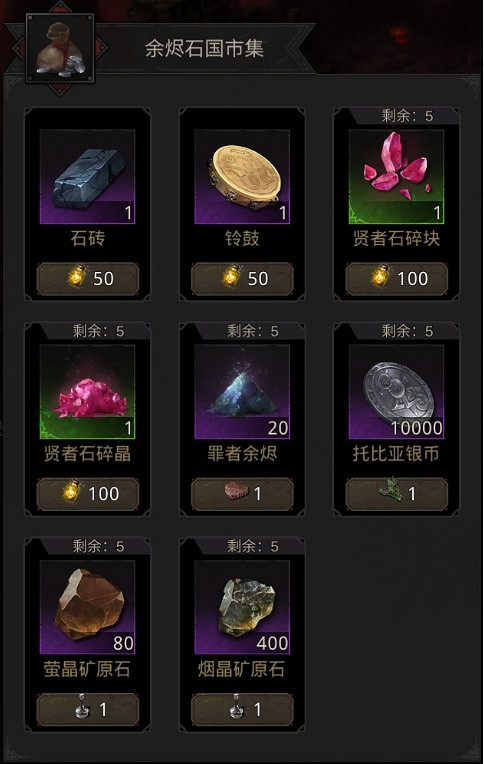Select the 铃鼓 tambourine item icon
Image resolution: width=484 pixels, height=764 pixels.
tap(242, 177)
